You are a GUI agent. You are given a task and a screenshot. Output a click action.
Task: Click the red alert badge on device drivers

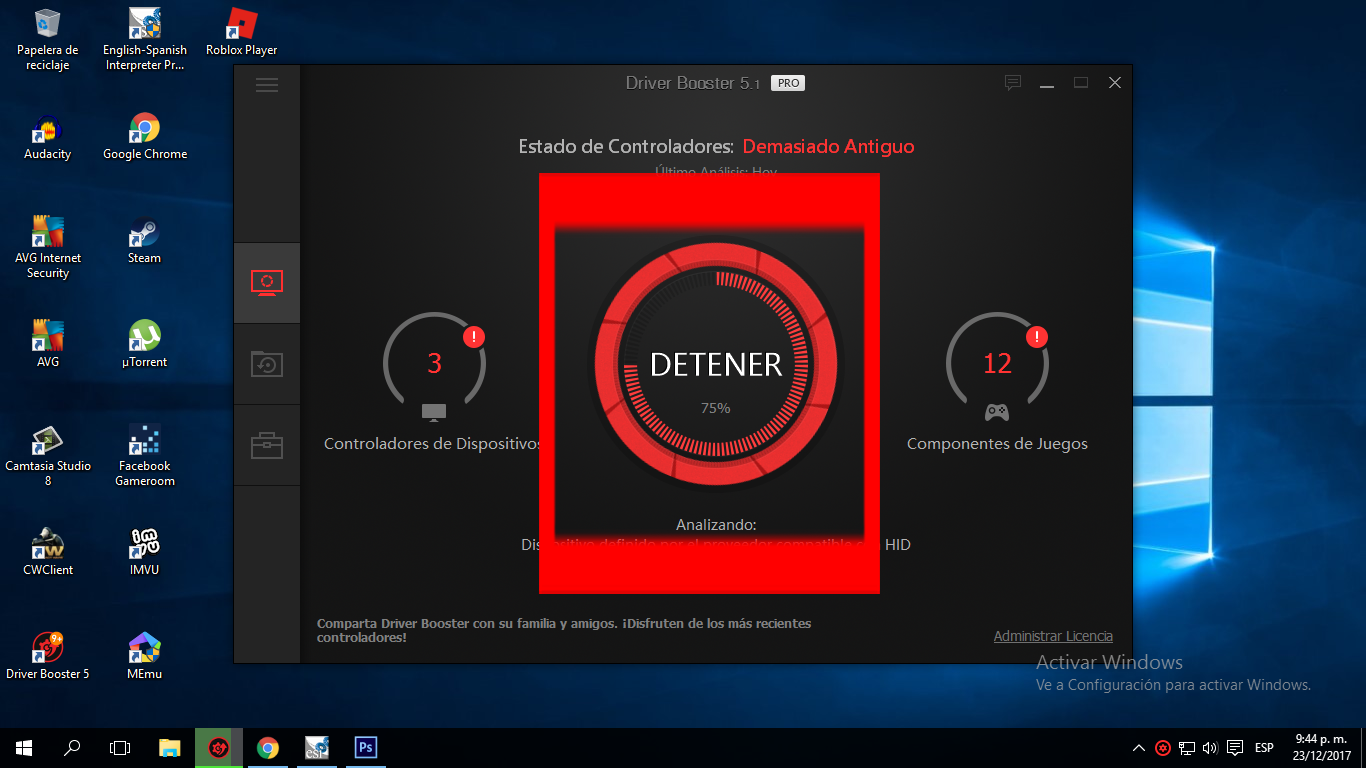tap(474, 337)
